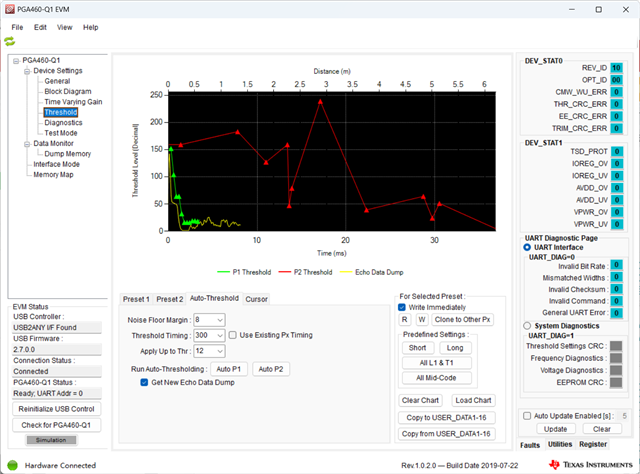Switch to the Cursor tab
640x474 pixels.
[256, 299]
